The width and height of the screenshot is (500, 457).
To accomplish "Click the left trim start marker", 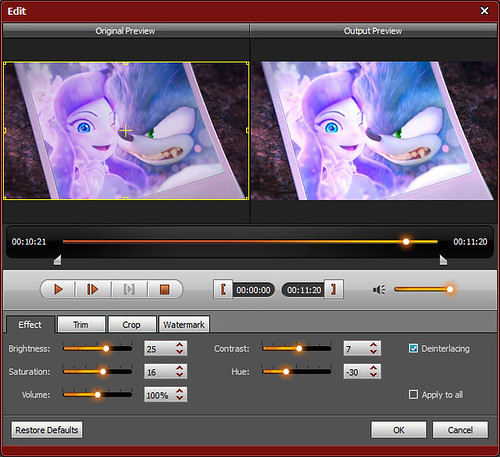I will (x=58, y=260).
